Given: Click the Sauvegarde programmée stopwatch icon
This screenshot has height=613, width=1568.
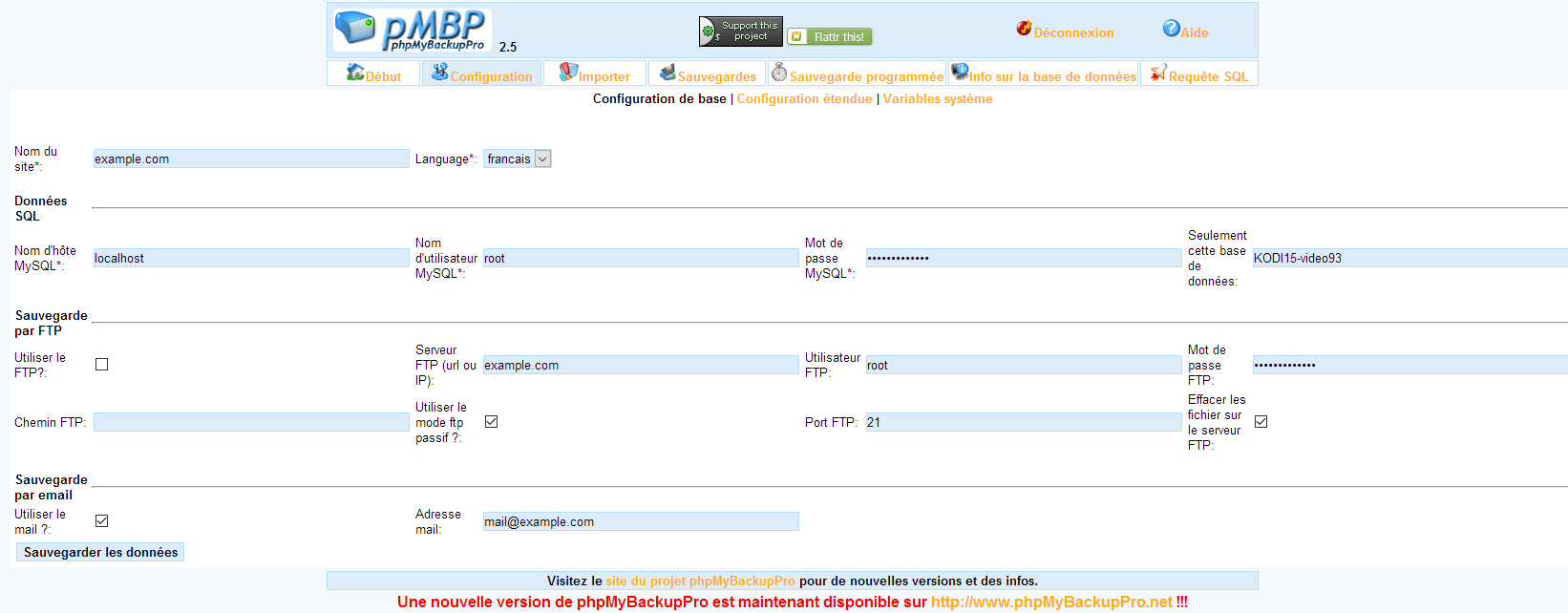Looking at the screenshot, I should click(779, 72).
